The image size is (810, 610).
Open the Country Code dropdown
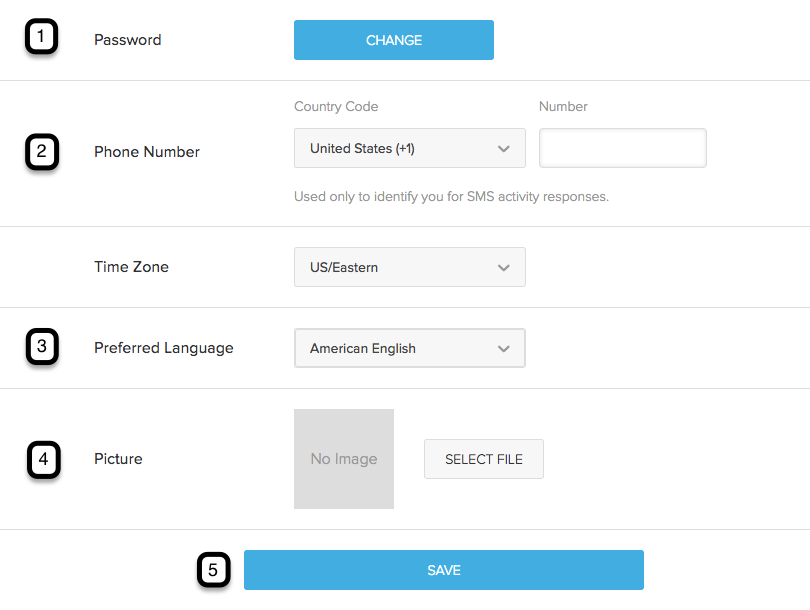point(409,148)
